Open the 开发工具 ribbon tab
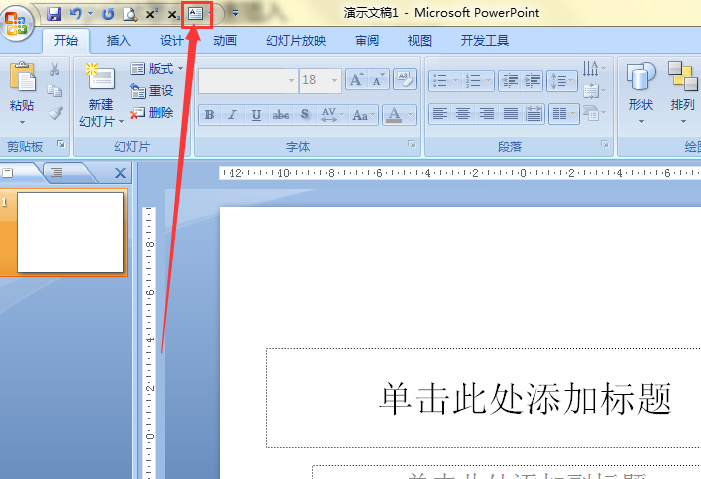701x479 pixels. click(485, 41)
